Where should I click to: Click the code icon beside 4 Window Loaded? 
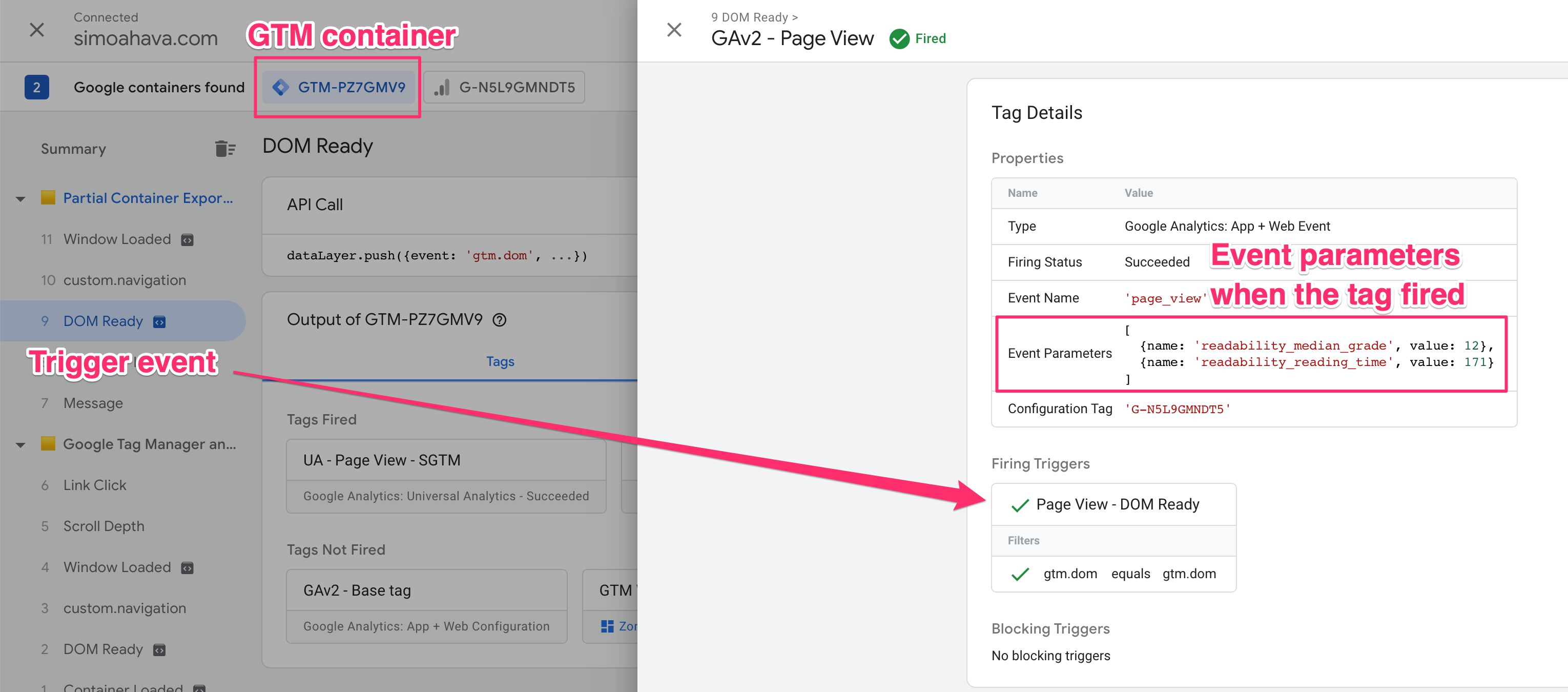(188, 568)
